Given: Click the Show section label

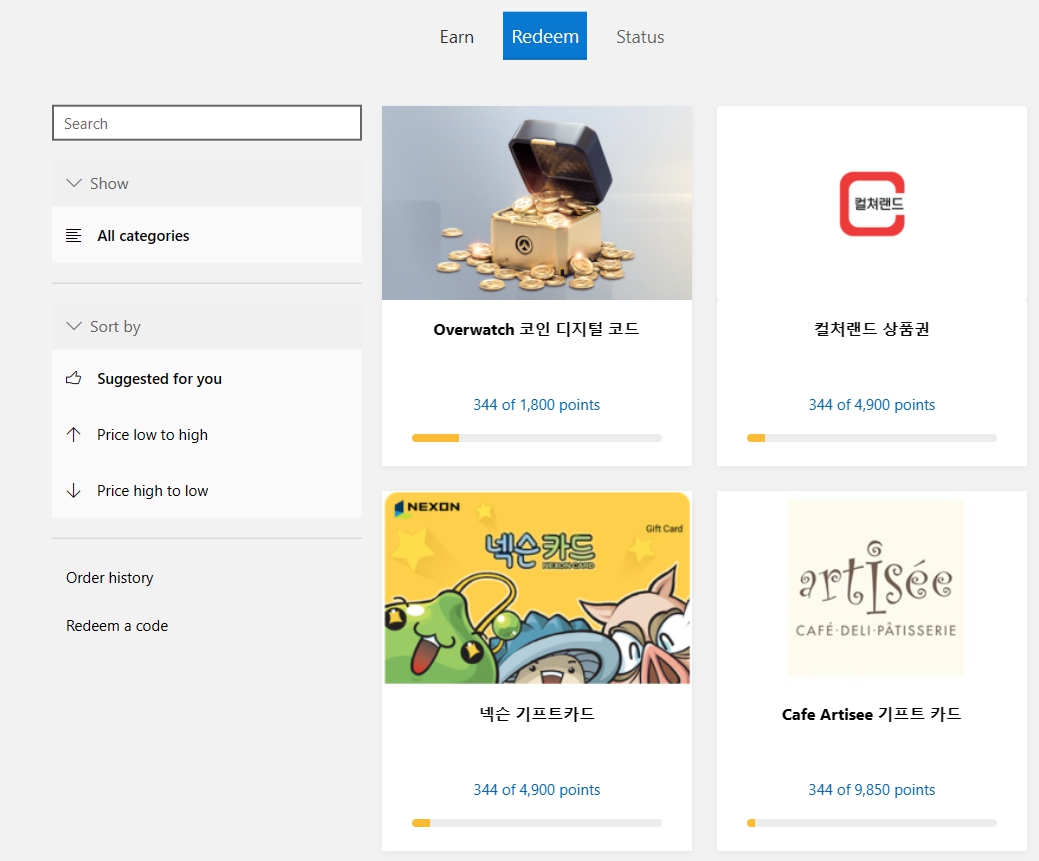Looking at the screenshot, I should (x=109, y=184).
